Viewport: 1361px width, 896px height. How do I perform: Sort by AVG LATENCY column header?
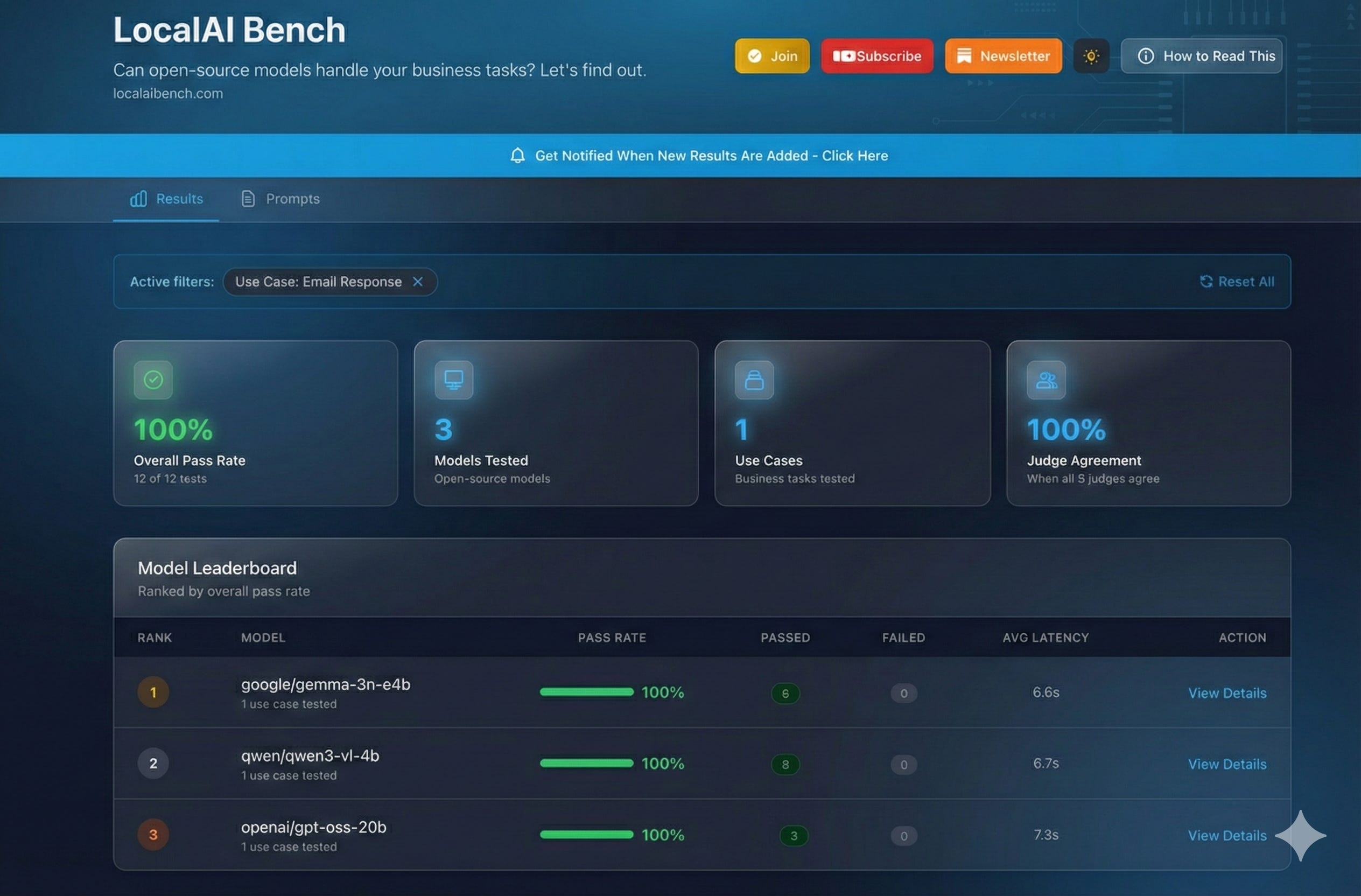(x=1046, y=638)
